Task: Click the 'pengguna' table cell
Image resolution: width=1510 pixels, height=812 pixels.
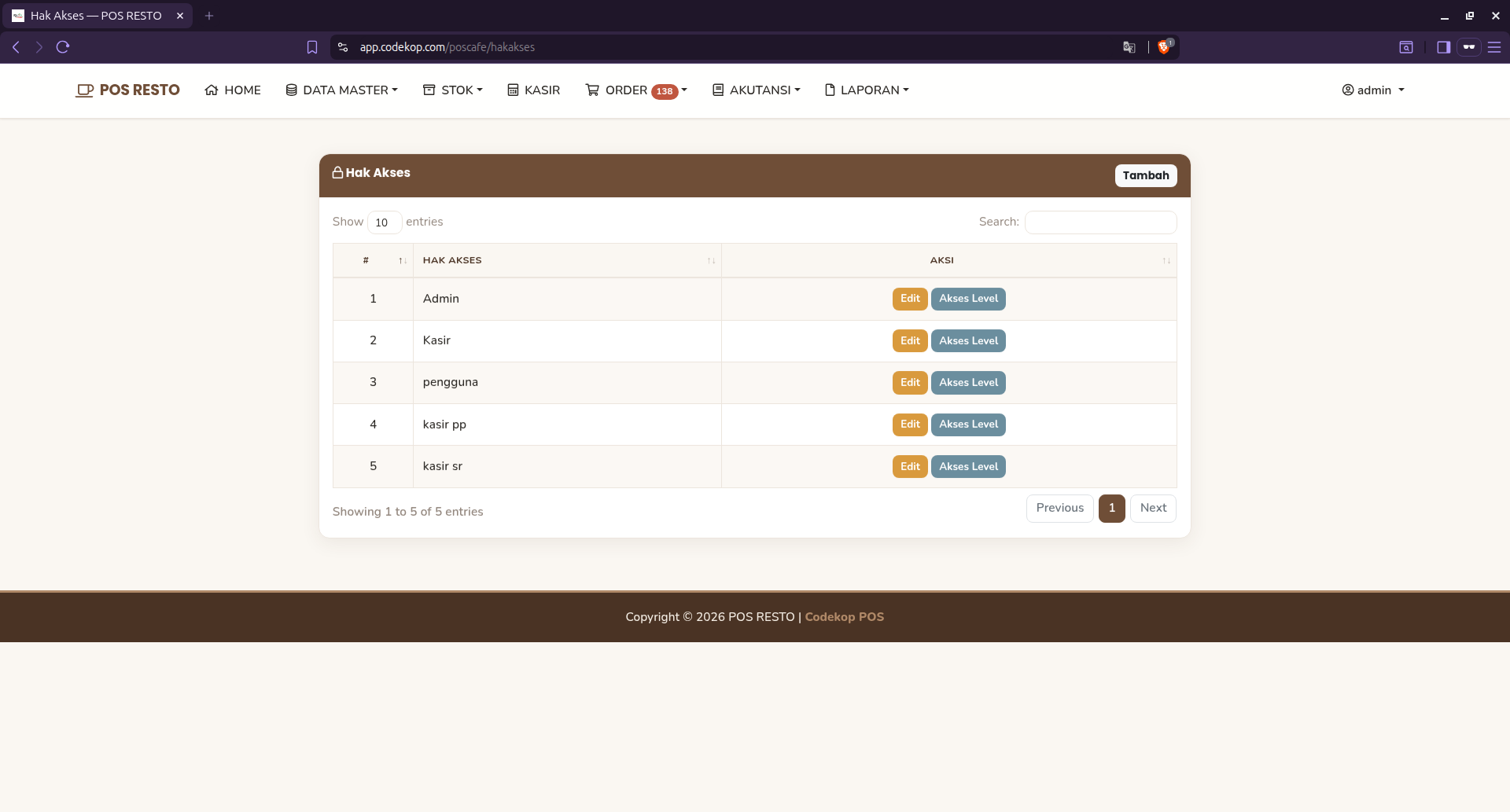Action: pyautogui.click(x=567, y=383)
